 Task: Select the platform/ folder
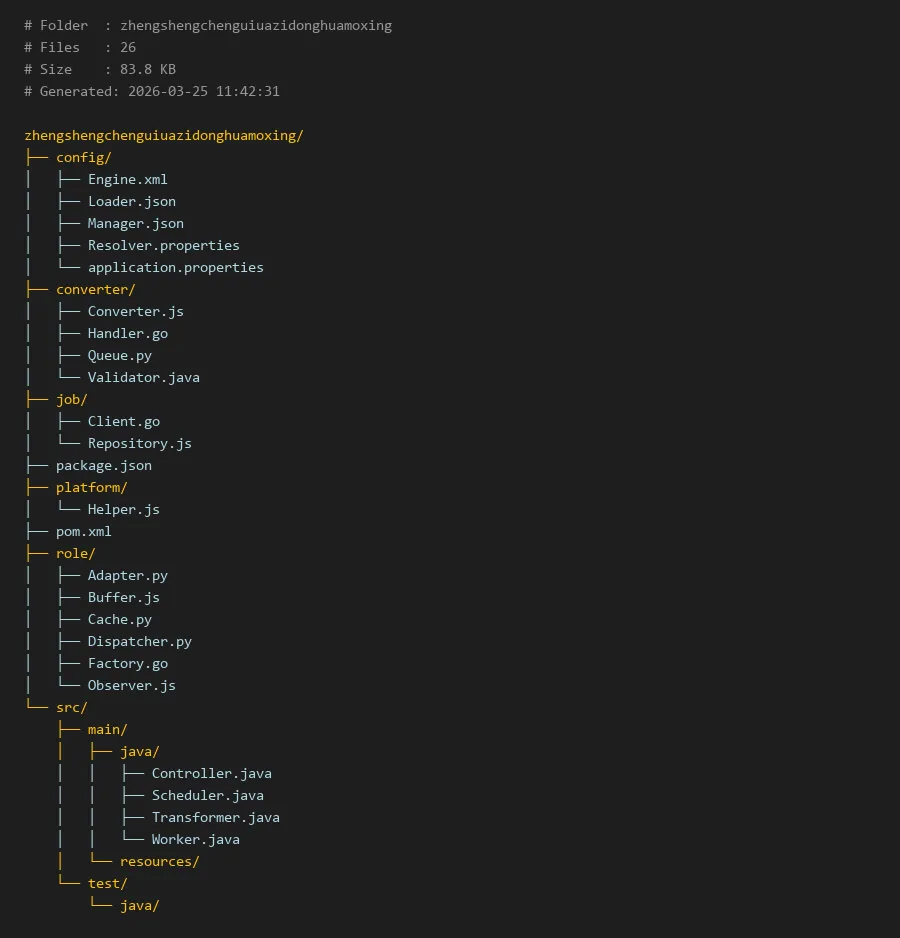(91, 487)
